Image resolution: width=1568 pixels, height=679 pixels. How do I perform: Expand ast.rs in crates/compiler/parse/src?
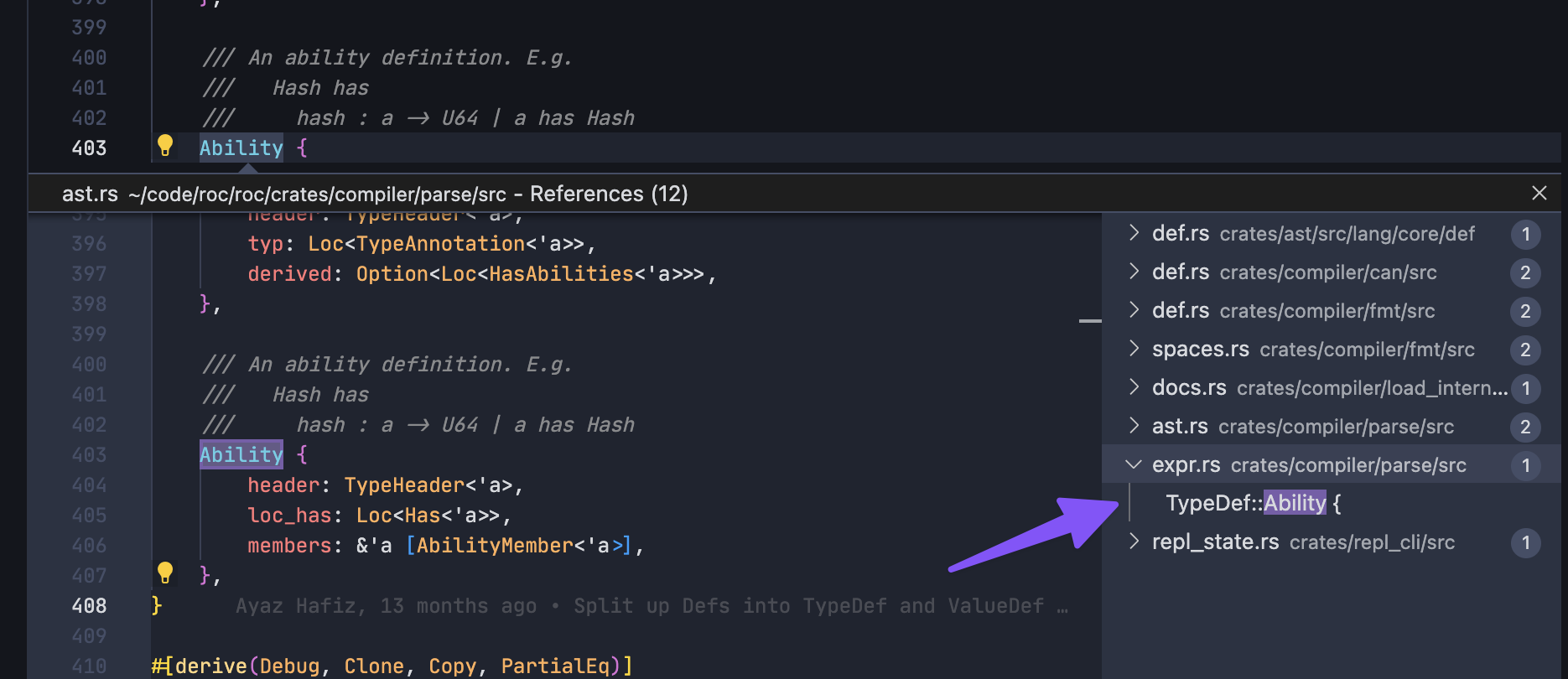pyautogui.click(x=1134, y=426)
